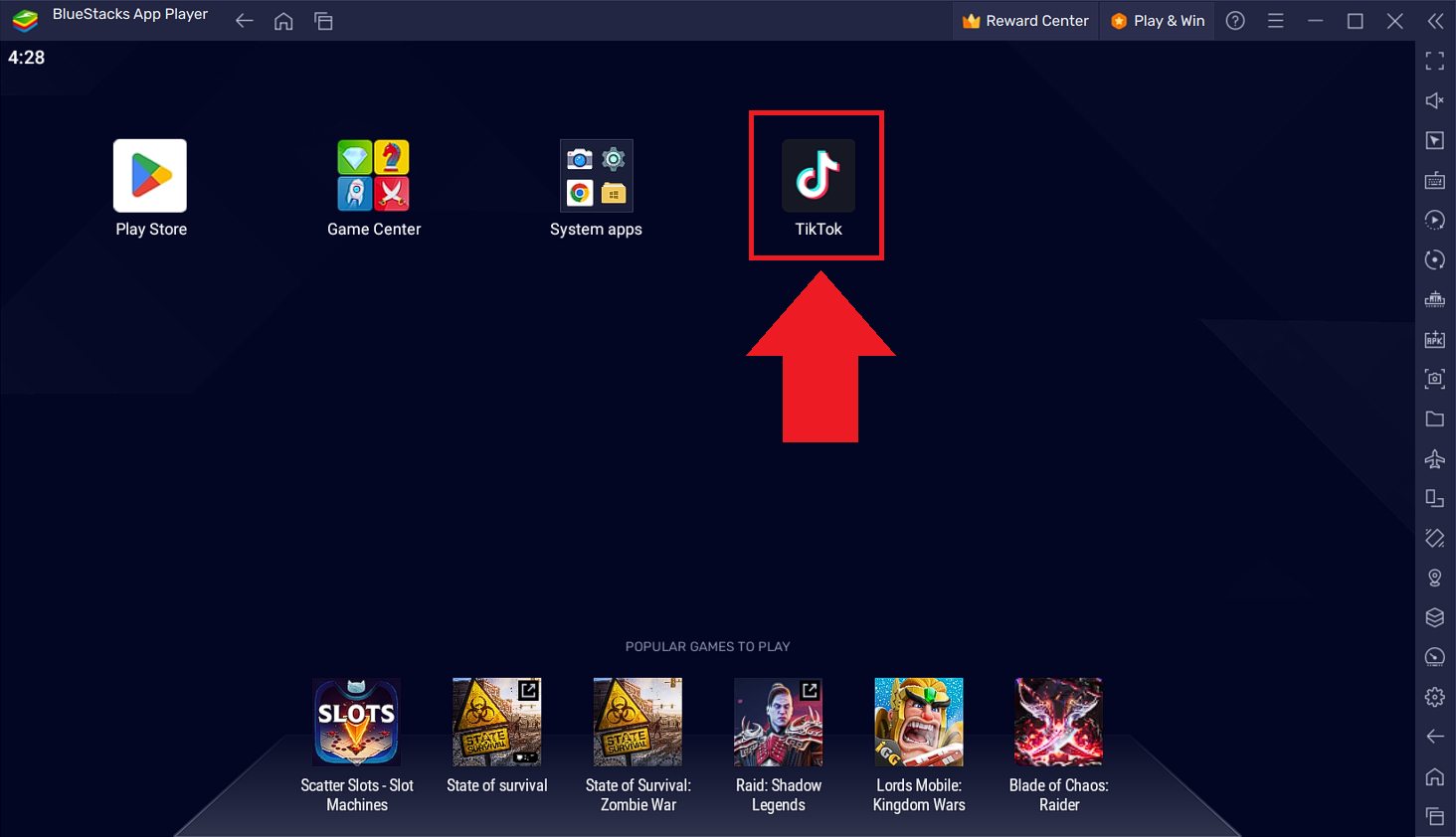Open the System apps folder
This screenshot has width=1456, height=837.
pyautogui.click(x=596, y=187)
